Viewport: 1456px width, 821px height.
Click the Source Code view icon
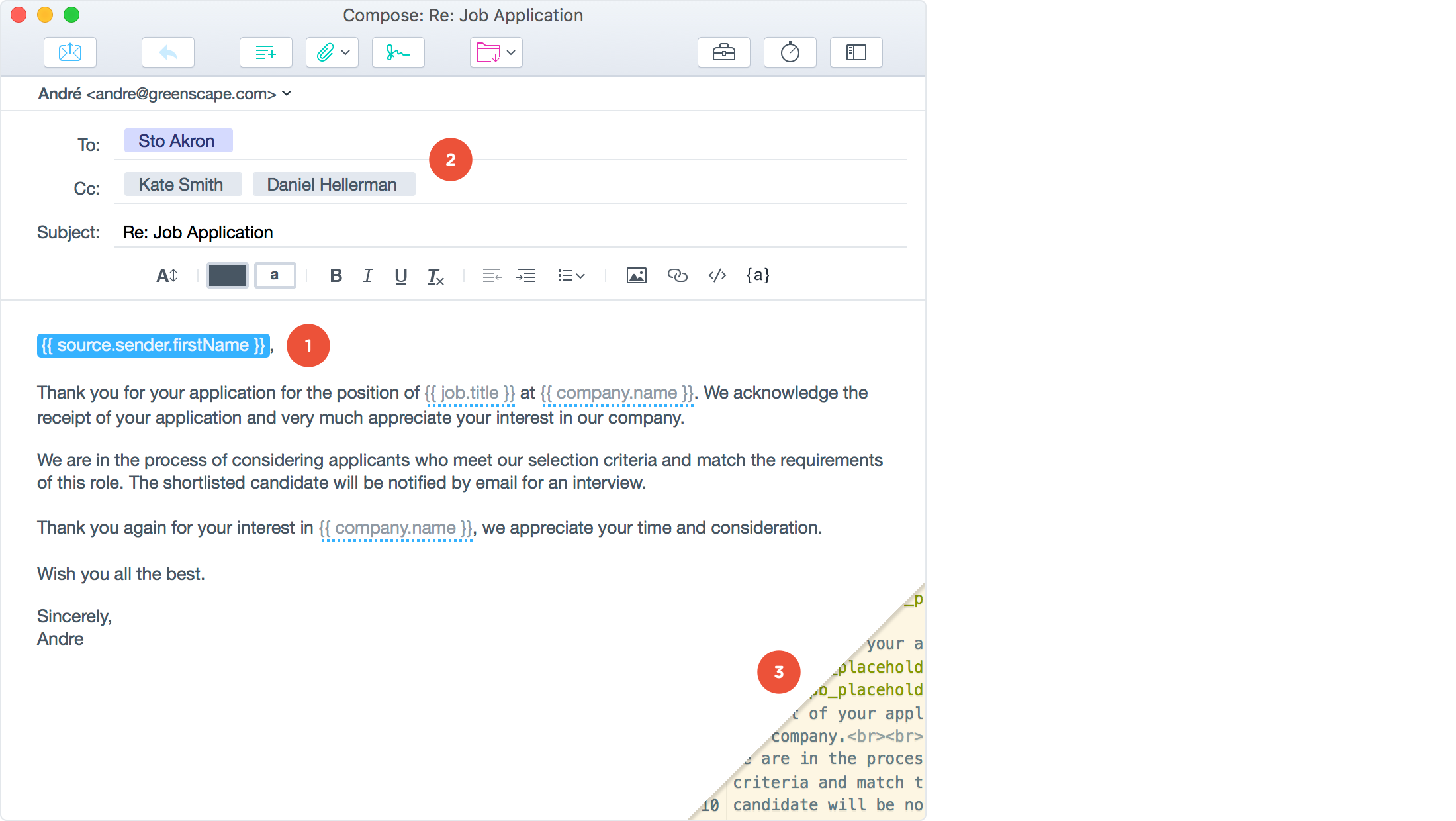[718, 276]
